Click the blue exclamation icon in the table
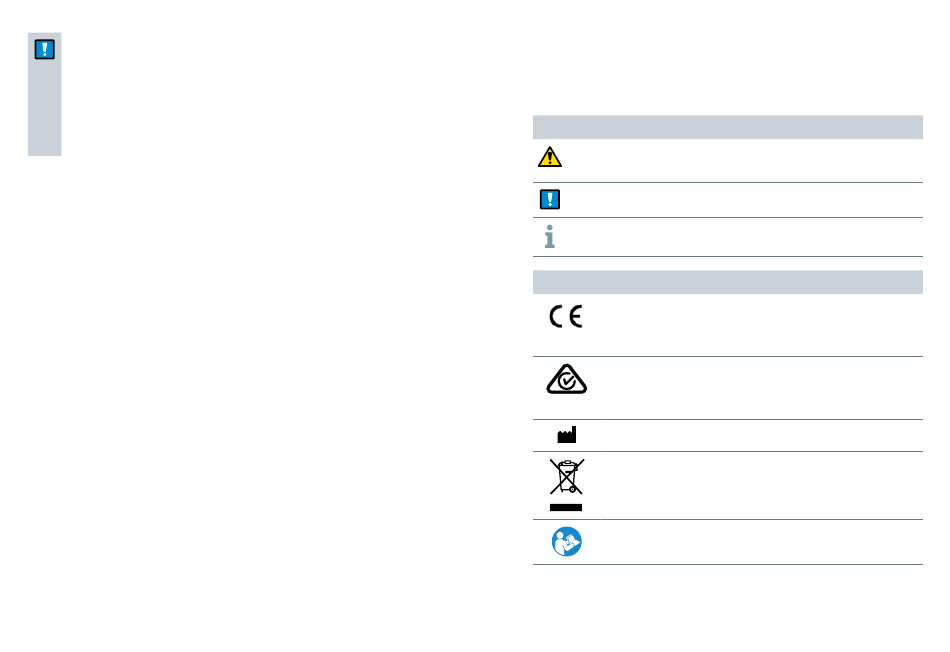The width and height of the screenshot is (950, 652). [x=549, y=199]
